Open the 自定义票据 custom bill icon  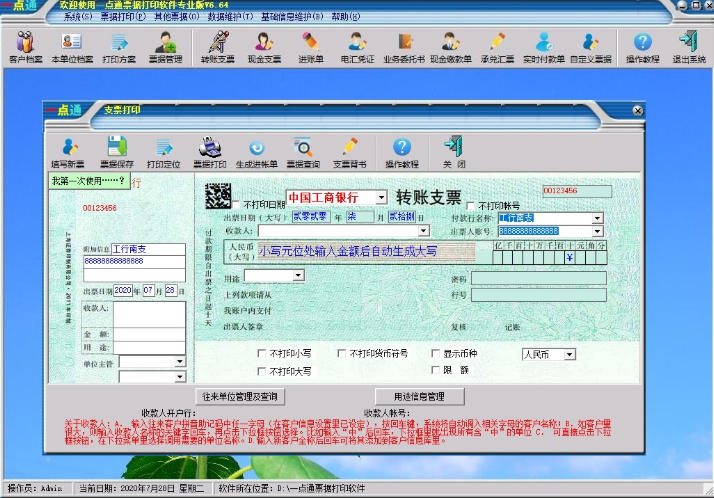591,47
